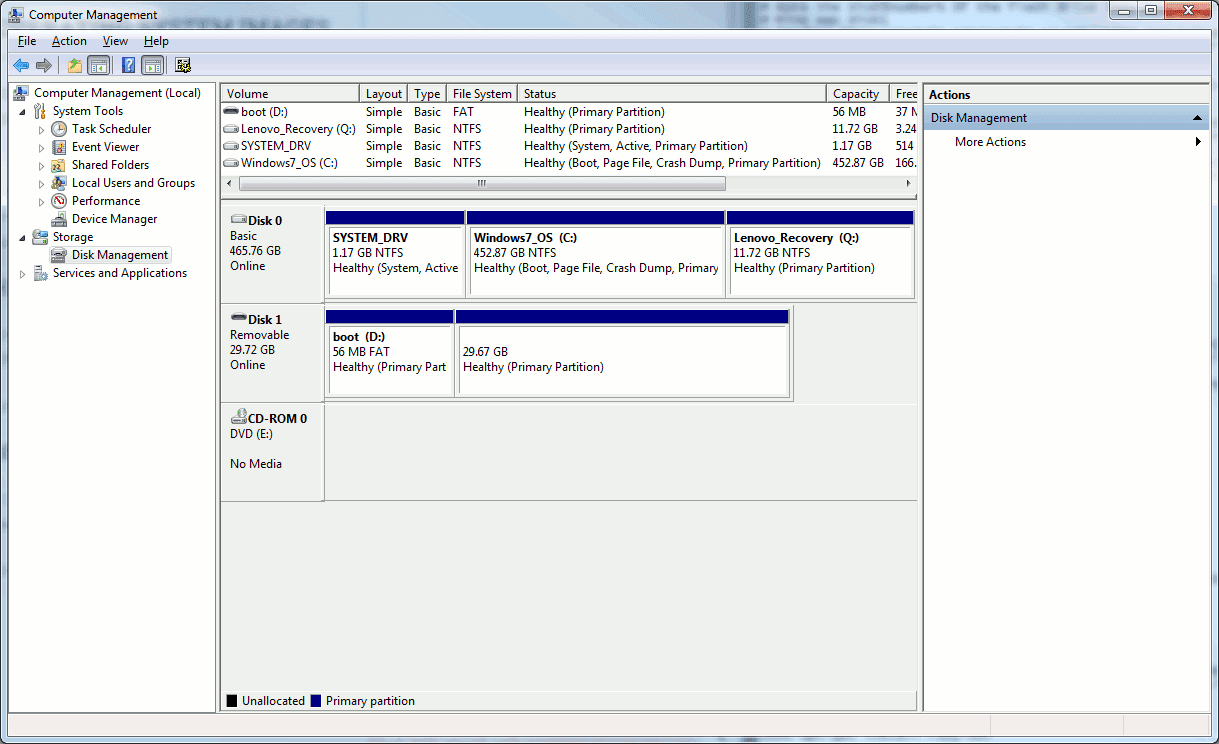Toggle Show/Hide Console Tree toolbar icon
This screenshot has width=1219, height=744.
[x=98, y=66]
